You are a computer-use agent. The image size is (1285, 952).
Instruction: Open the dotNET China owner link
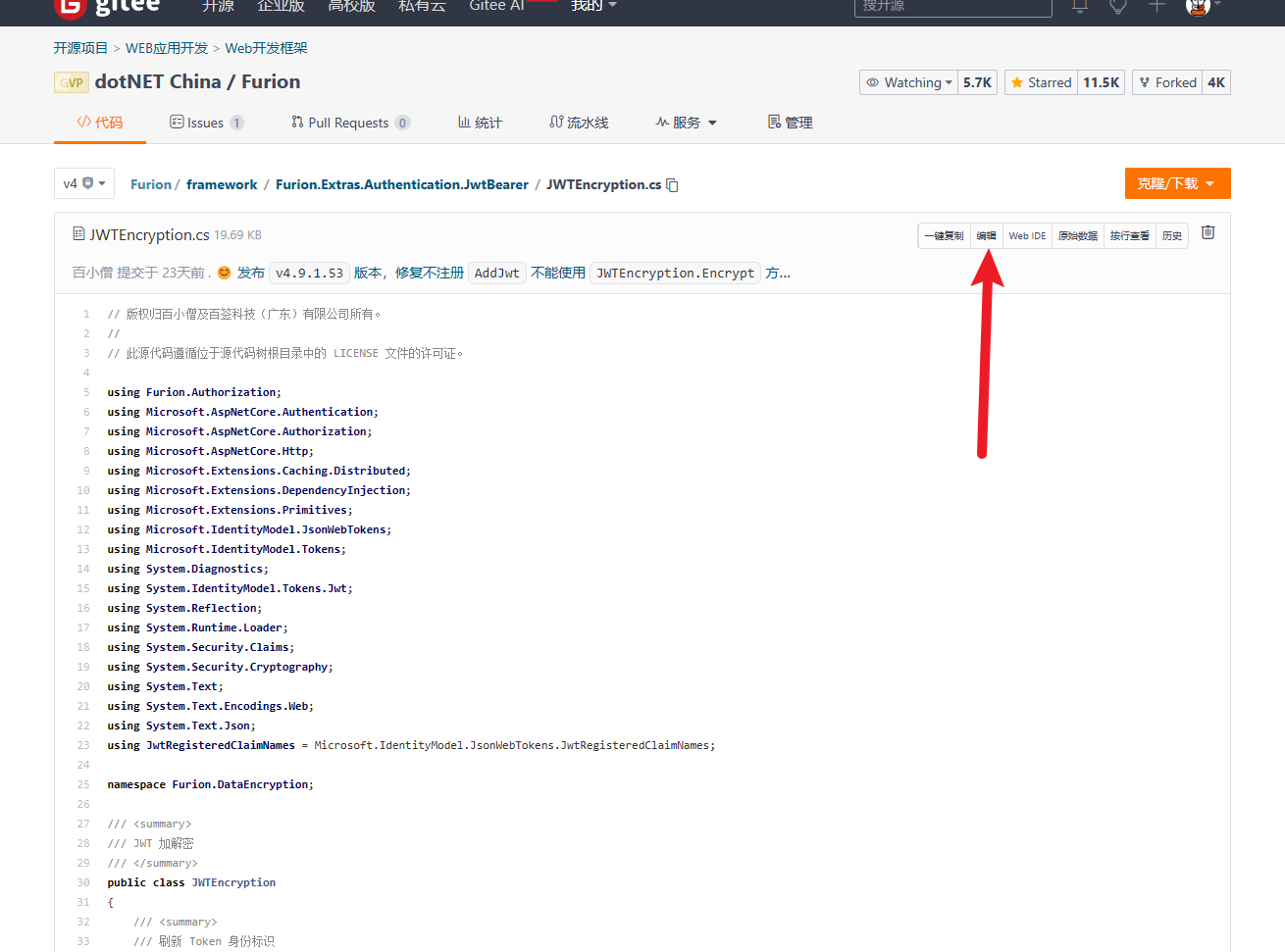pyautogui.click(x=158, y=81)
